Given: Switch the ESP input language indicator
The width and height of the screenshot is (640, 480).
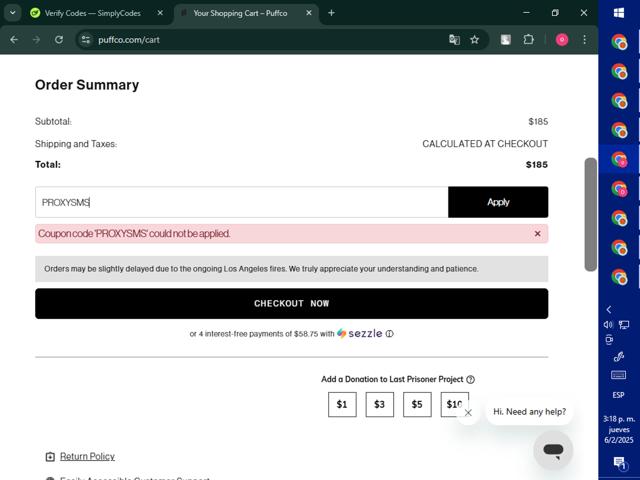Looking at the screenshot, I should [x=618, y=395].
